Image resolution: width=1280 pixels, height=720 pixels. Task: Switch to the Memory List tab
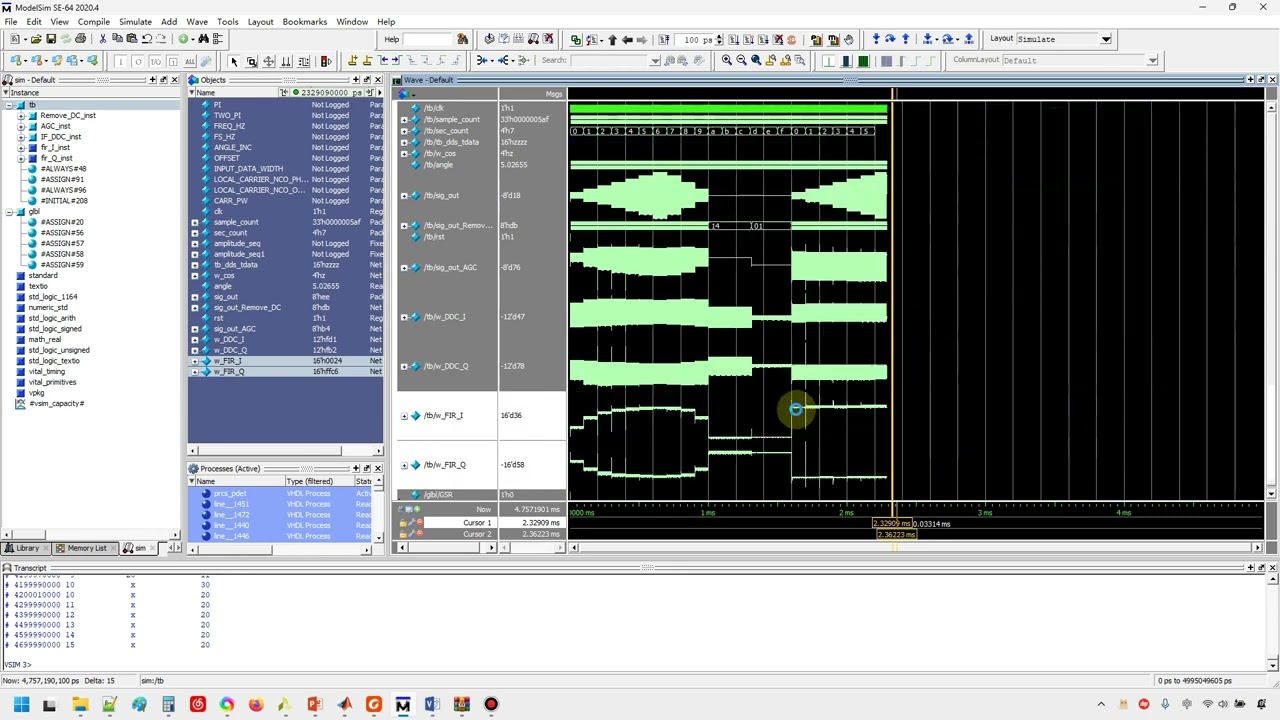[86, 548]
